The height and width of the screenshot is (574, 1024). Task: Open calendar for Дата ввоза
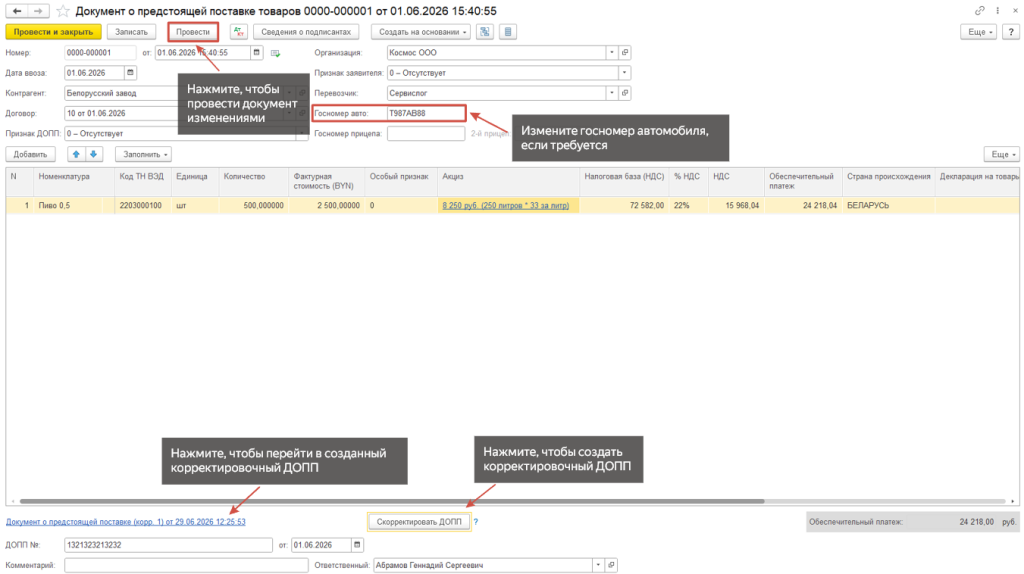[x=130, y=72]
